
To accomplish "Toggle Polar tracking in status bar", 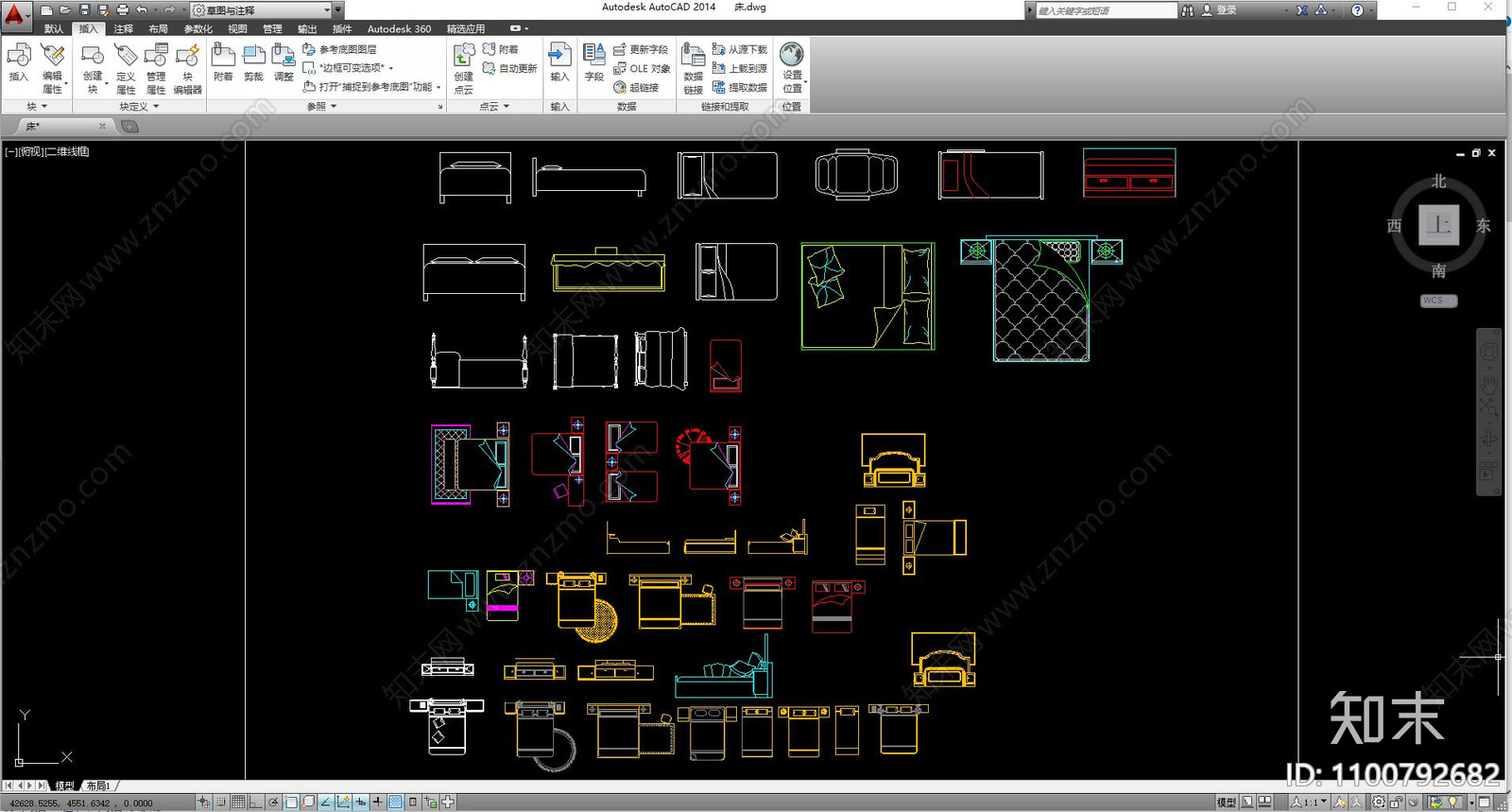I will tap(273, 802).
